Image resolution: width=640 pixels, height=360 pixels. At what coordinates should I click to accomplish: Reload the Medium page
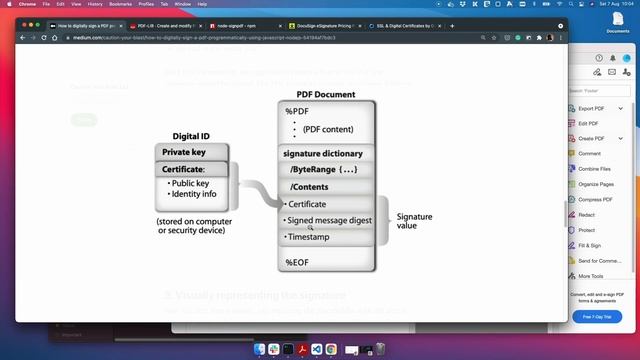coord(44,38)
